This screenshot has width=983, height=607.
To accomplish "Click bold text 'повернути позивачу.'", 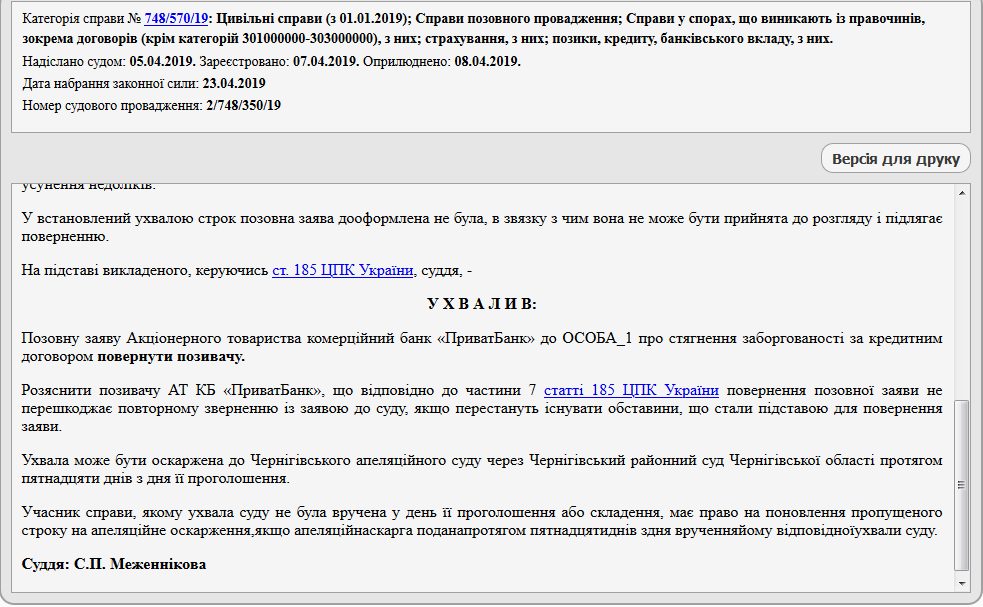I will pos(171,356).
